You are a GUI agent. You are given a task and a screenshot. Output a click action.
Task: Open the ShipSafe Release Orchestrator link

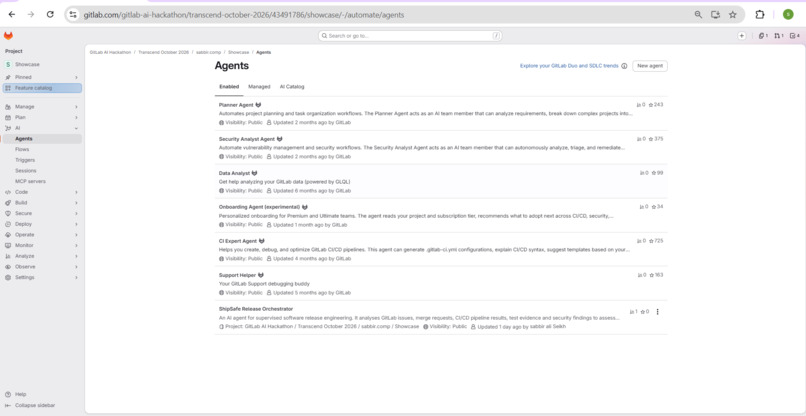(256, 309)
